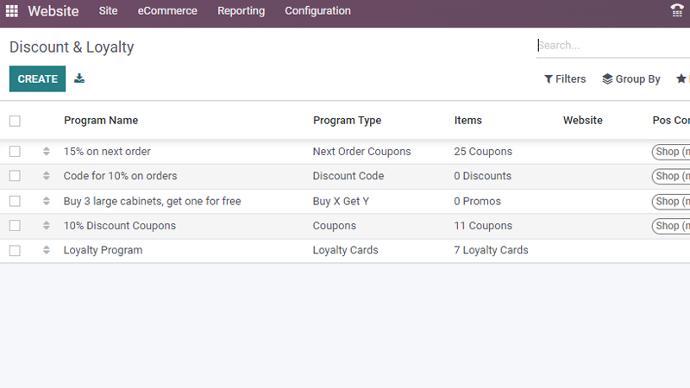Viewport: 690px width, 388px height.
Task: Toggle the select-all header checkbox
Action: (15, 121)
